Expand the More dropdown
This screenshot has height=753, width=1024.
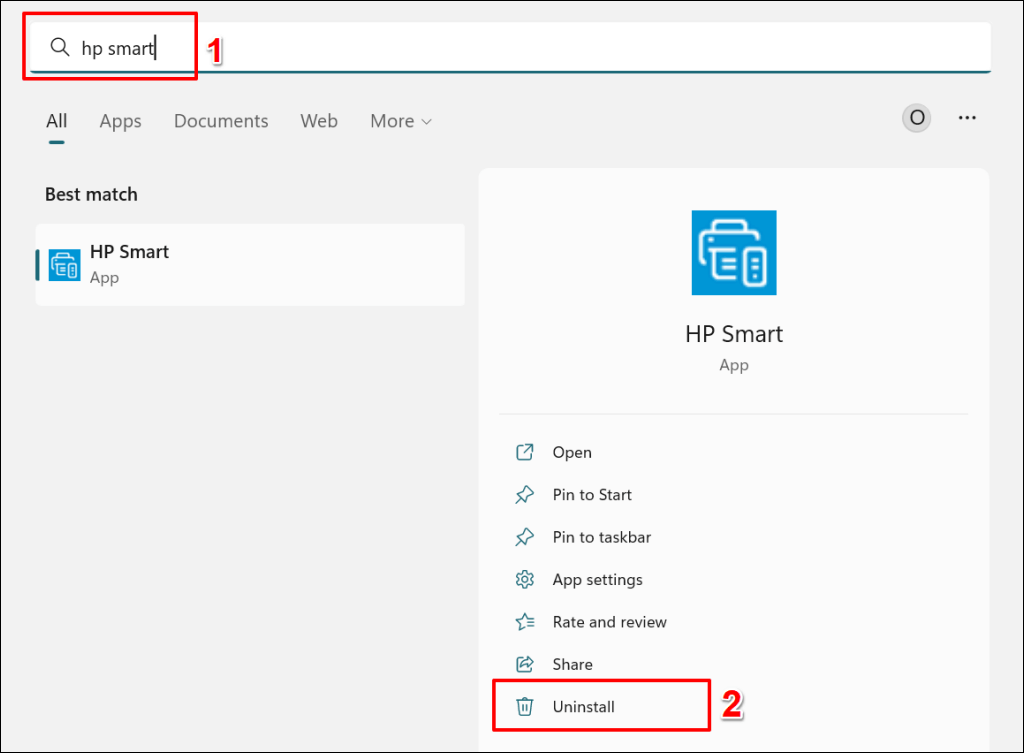pos(401,121)
